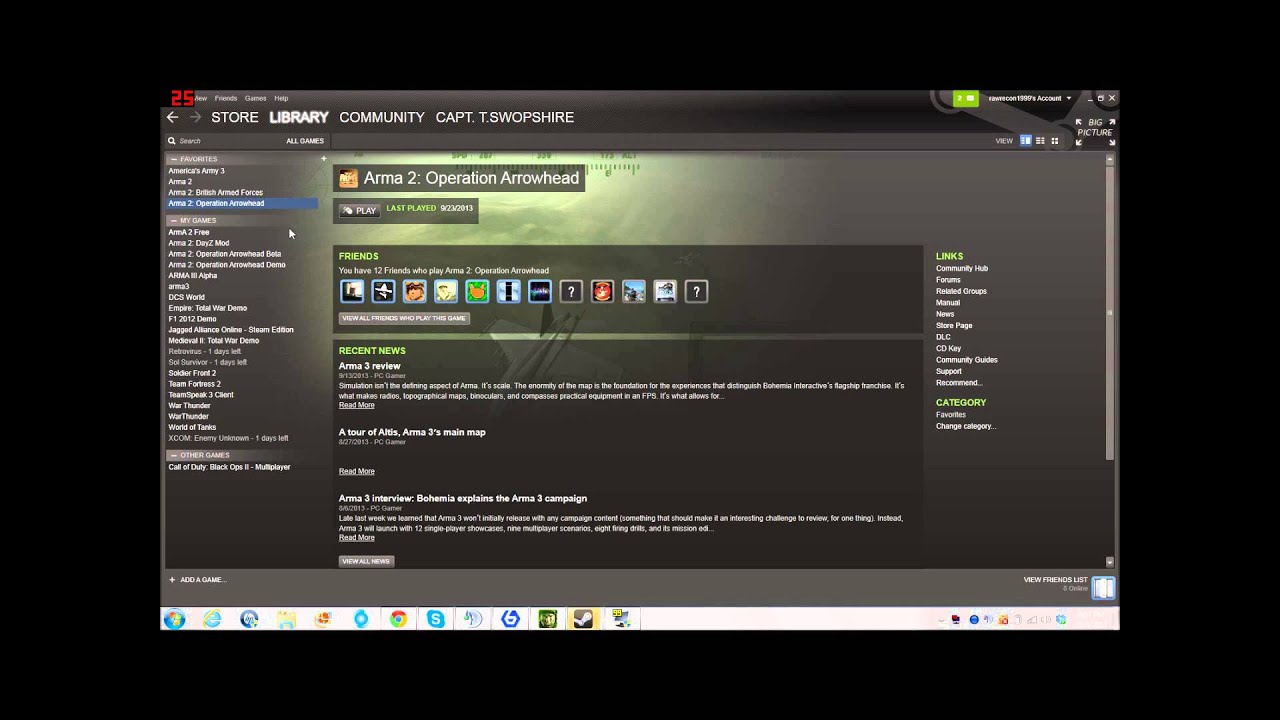Collapse the Other Games category
Viewport: 1280px width, 720px height.
coord(173,455)
